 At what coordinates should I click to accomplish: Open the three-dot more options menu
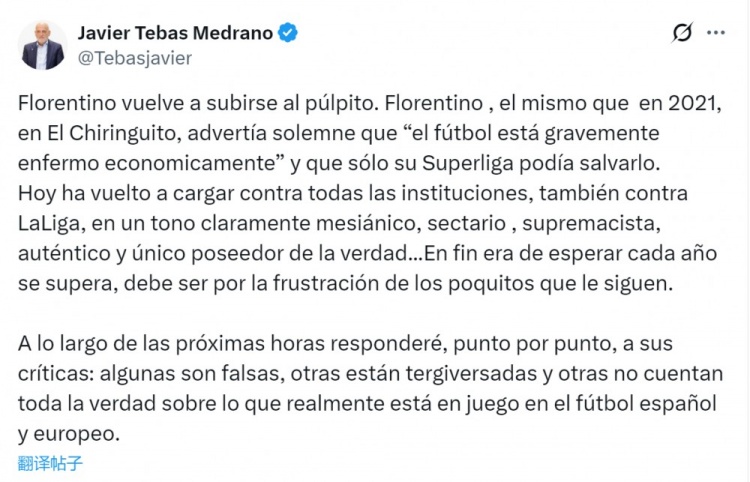tap(716, 32)
